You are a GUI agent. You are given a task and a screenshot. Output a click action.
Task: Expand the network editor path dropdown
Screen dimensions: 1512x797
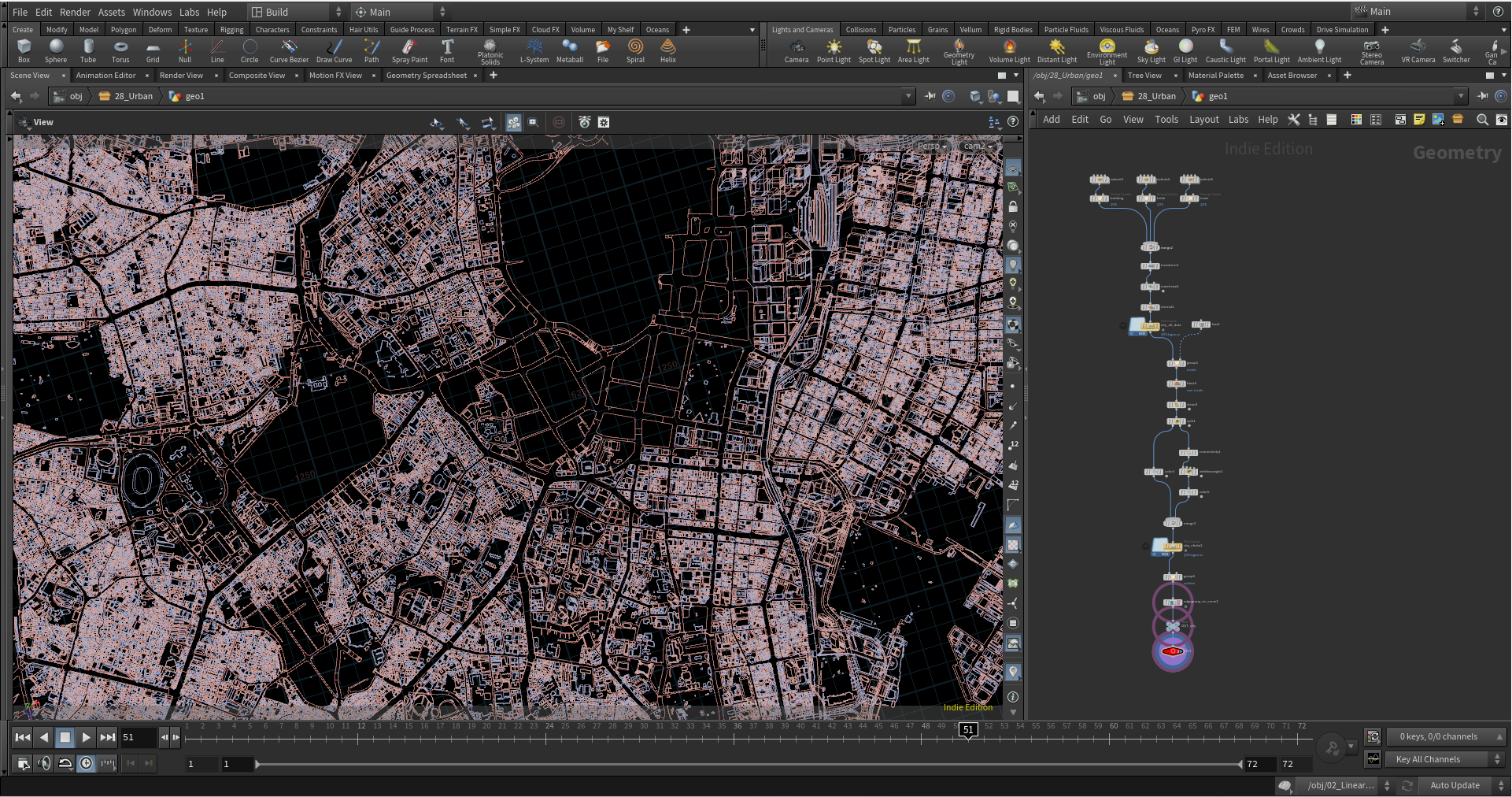(1462, 96)
